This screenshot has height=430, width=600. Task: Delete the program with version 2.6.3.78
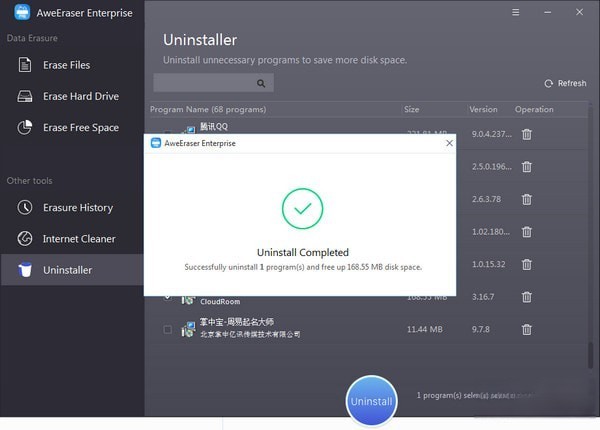[x=527, y=199]
